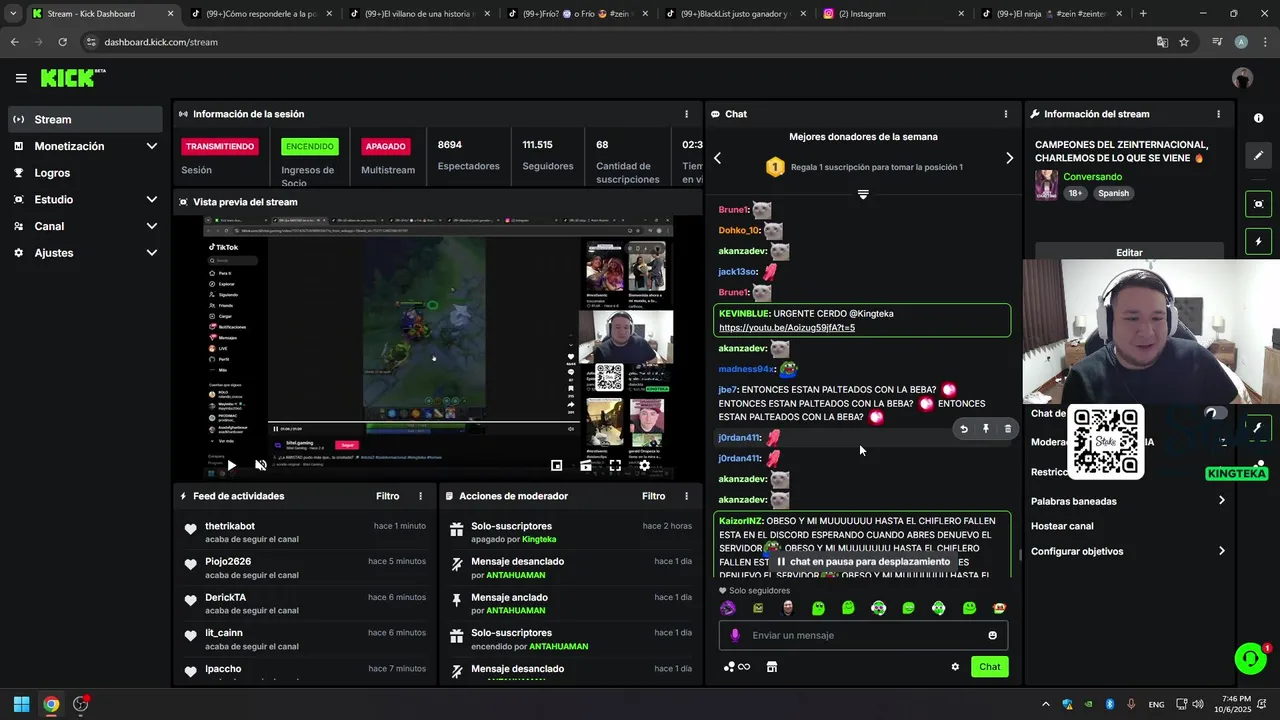Click the clip capture icon on right rail
The width and height of the screenshot is (1280, 720).
pos(1258,204)
